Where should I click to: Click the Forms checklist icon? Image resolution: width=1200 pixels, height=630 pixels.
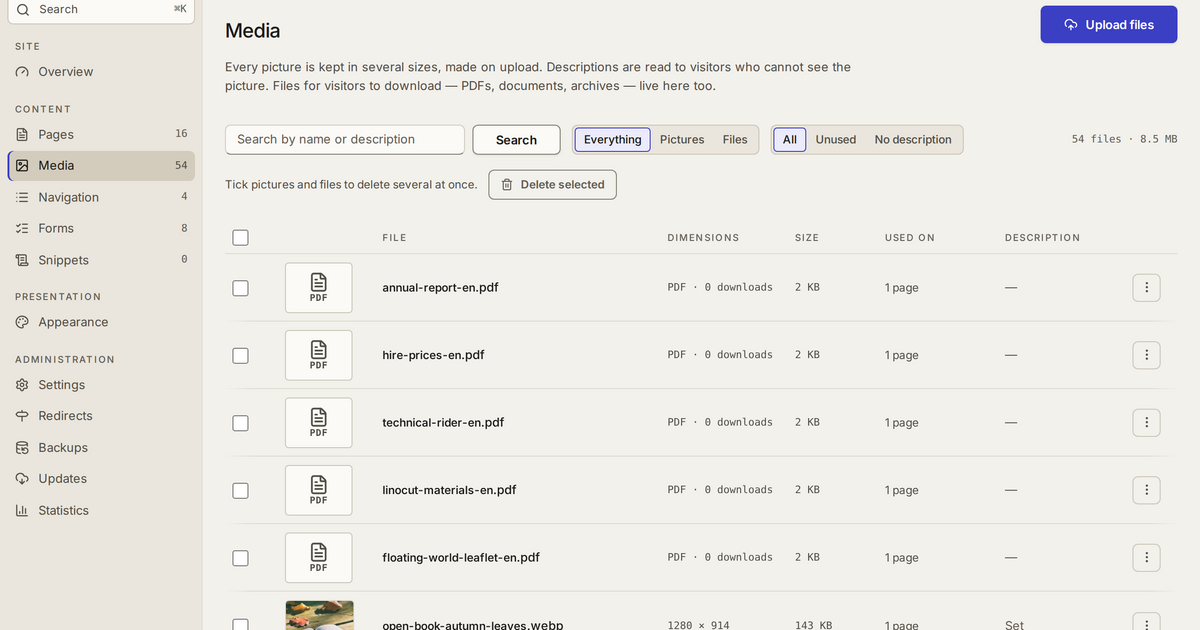(x=22, y=229)
